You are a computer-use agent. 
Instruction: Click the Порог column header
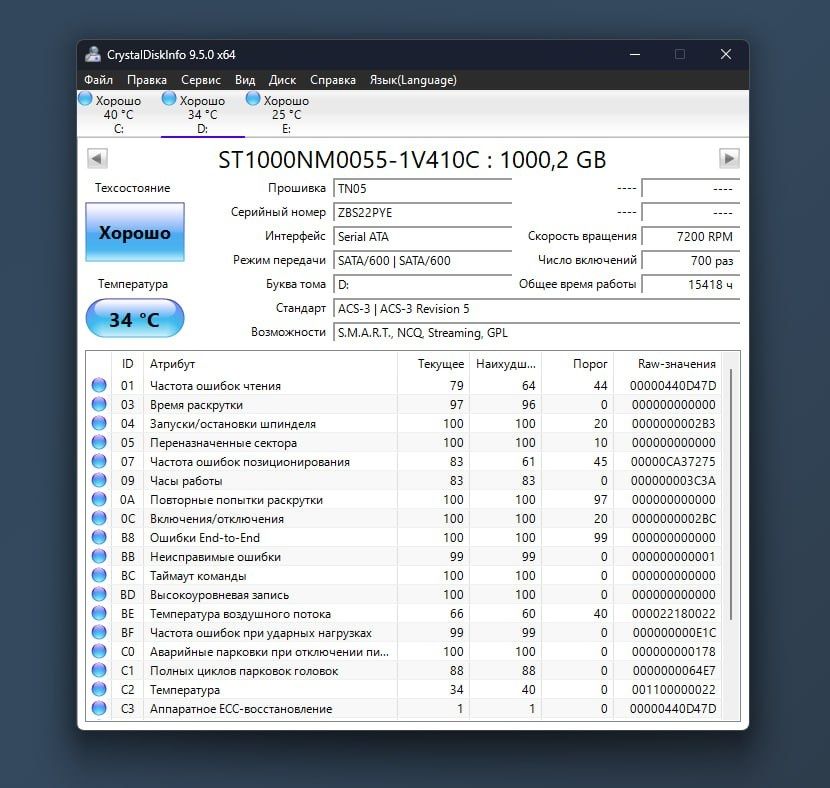click(x=577, y=364)
